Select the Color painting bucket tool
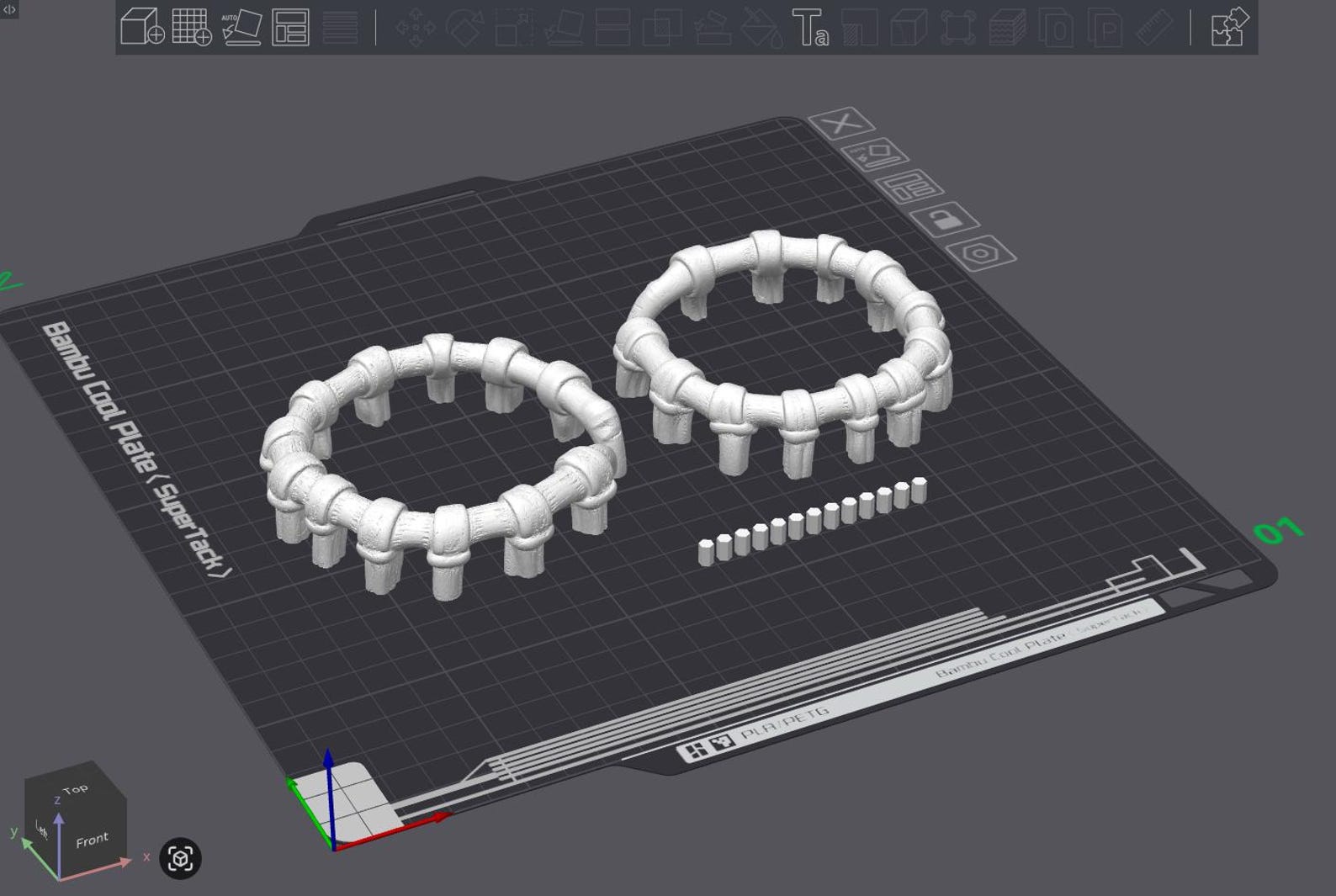 pyautogui.click(x=761, y=27)
